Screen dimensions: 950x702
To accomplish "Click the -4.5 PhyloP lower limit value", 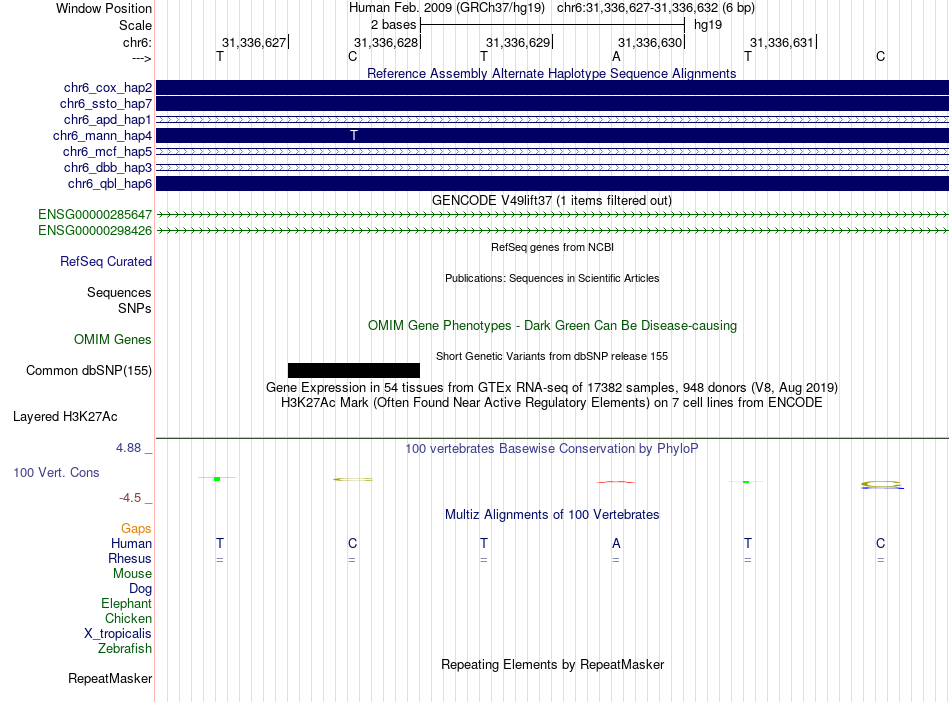I will click(130, 498).
